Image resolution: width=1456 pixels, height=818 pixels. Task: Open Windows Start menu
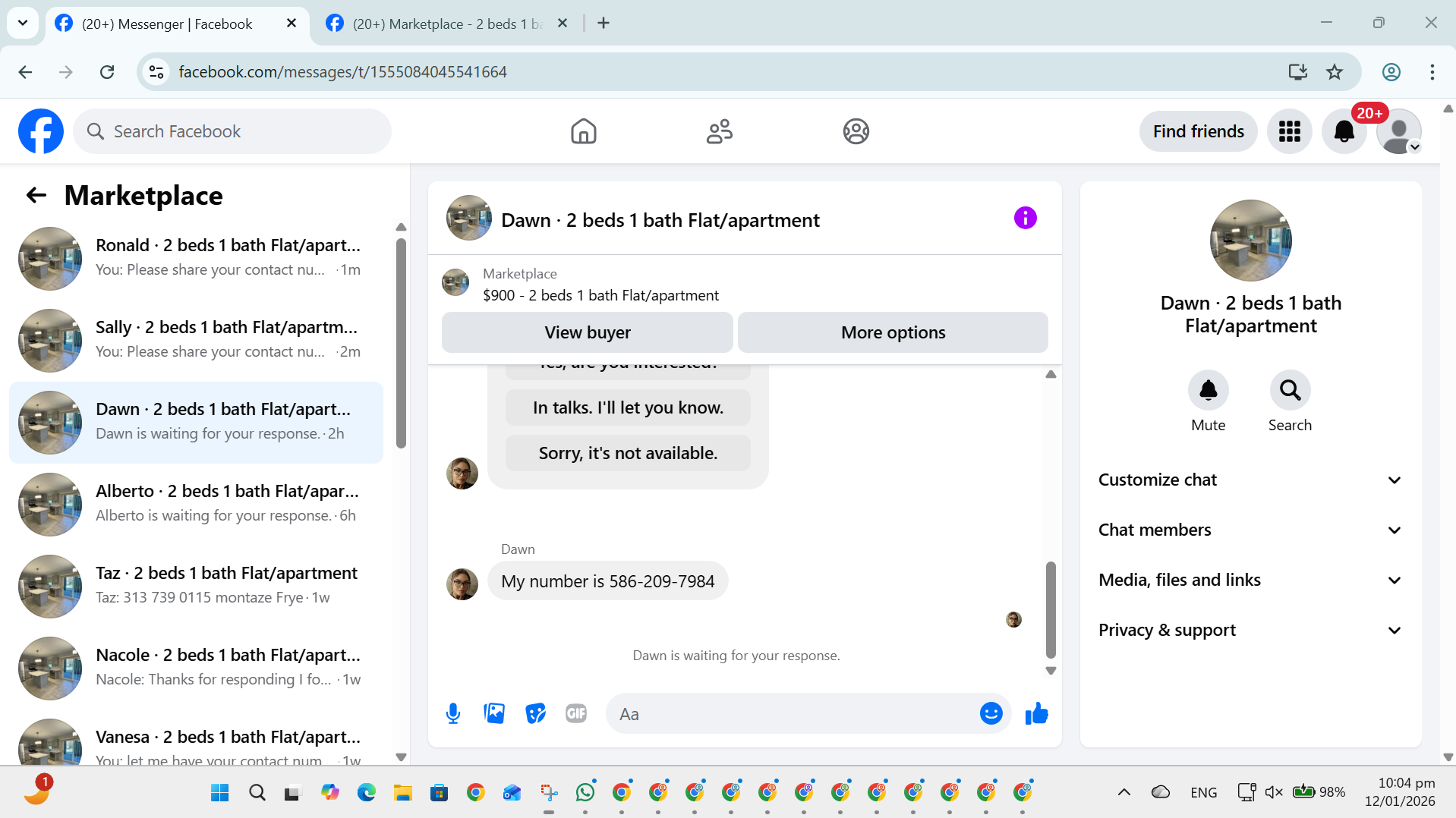coord(220,792)
